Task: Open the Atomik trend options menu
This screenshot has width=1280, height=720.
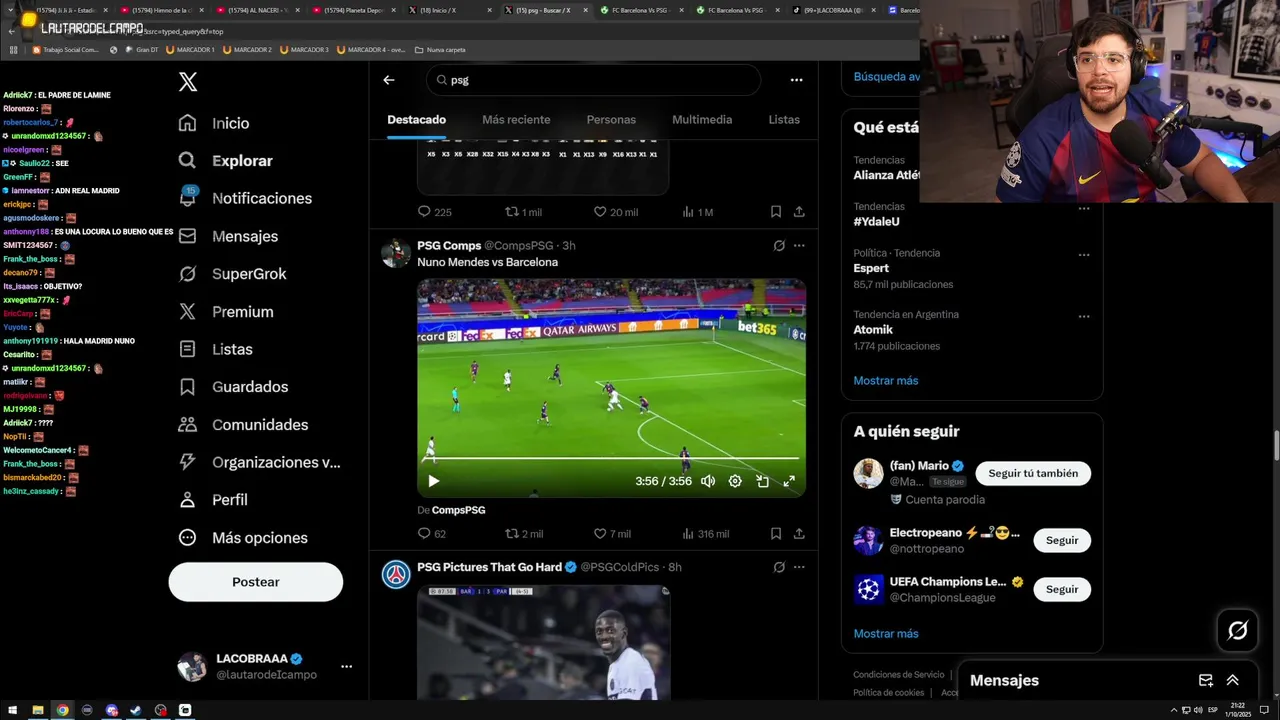Action: click(x=1084, y=317)
